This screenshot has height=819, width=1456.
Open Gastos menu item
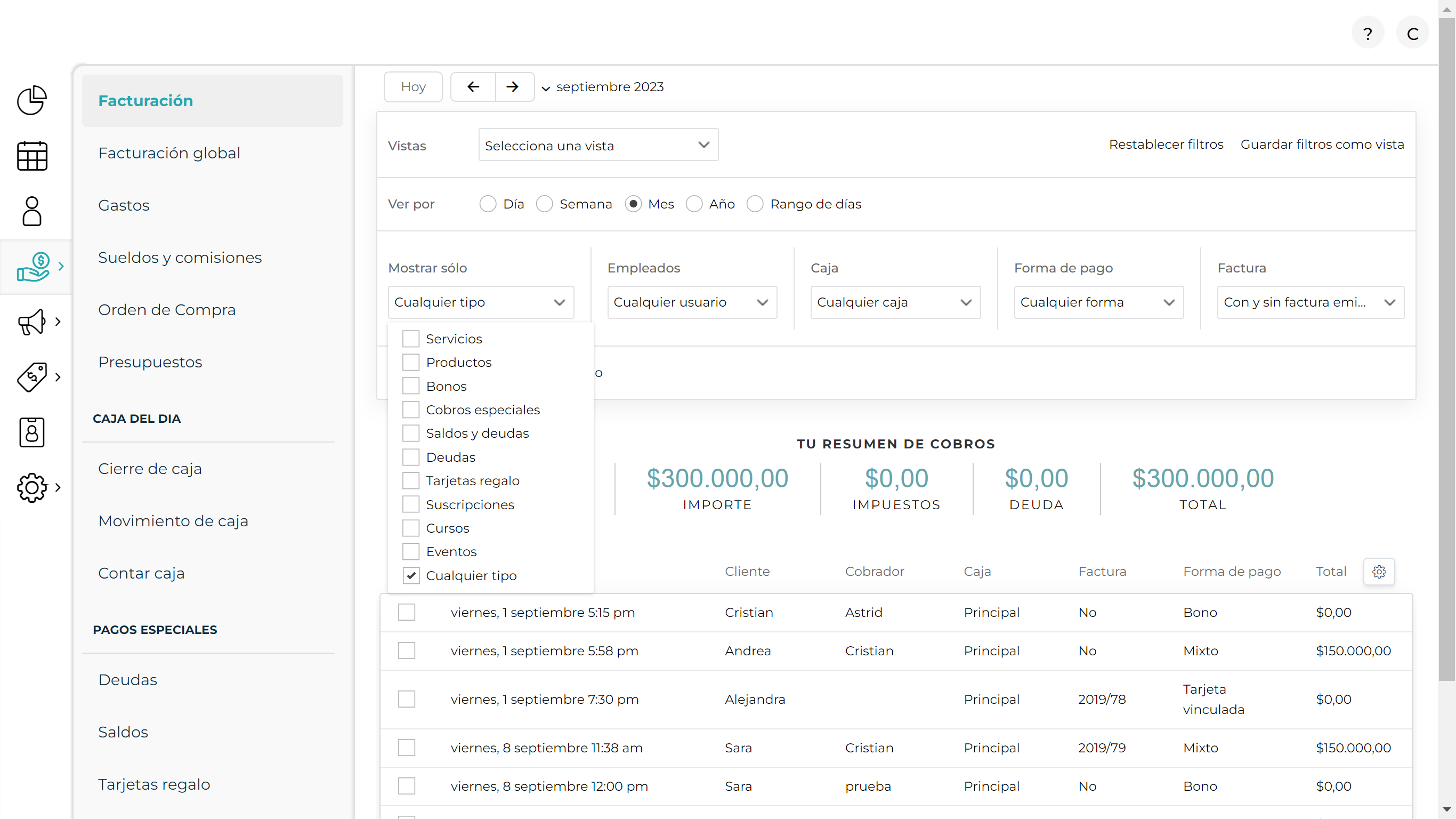click(x=124, y=205)
